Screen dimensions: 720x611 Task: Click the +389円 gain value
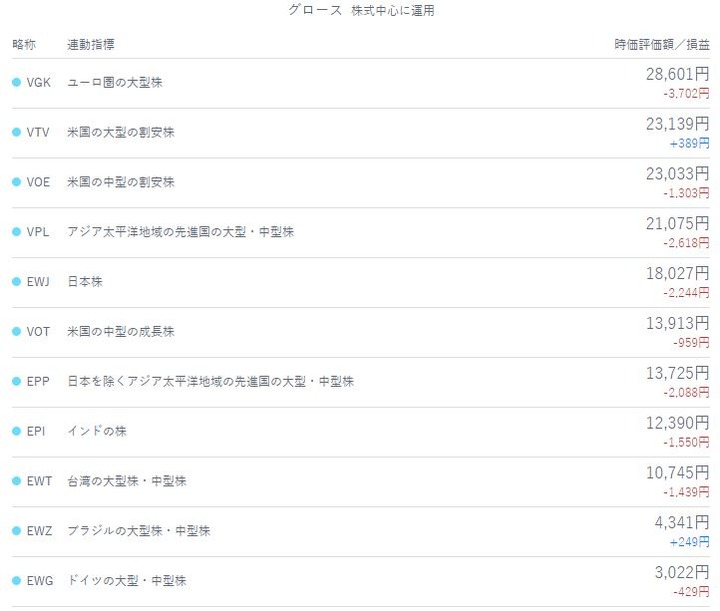(x=689, y=143)
